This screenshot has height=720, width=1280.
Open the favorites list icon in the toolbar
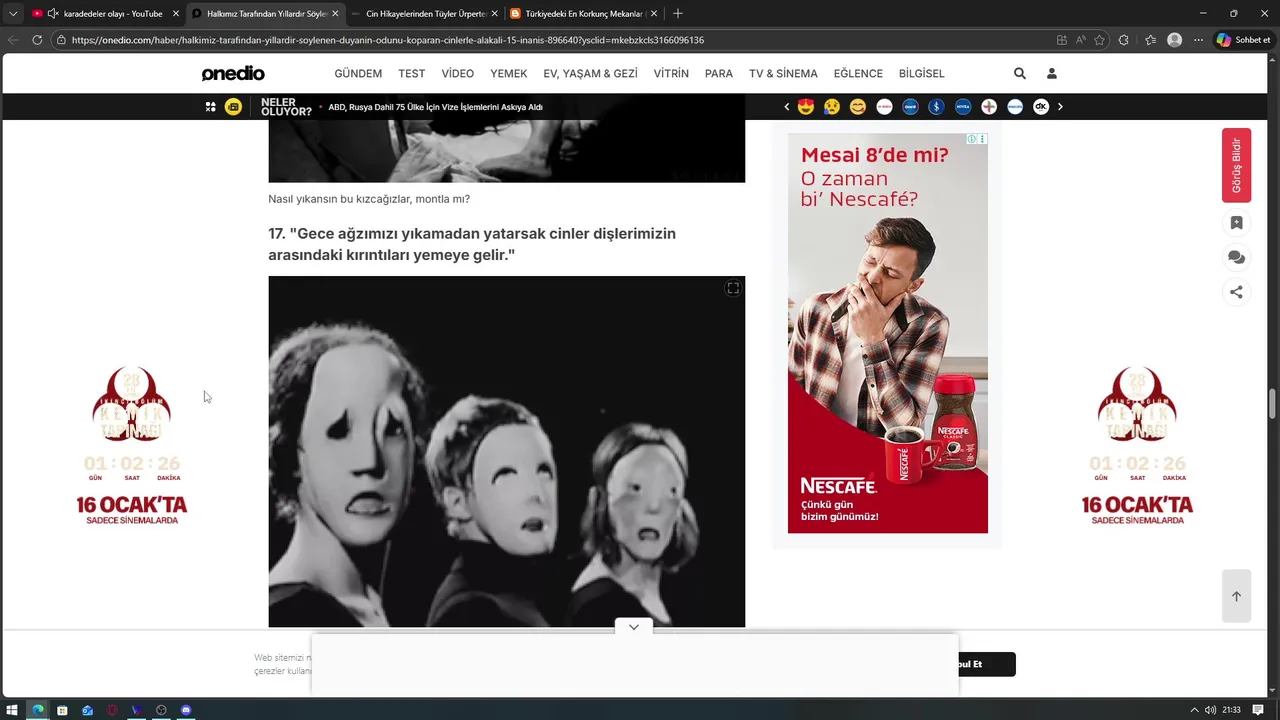[1150, 40]
